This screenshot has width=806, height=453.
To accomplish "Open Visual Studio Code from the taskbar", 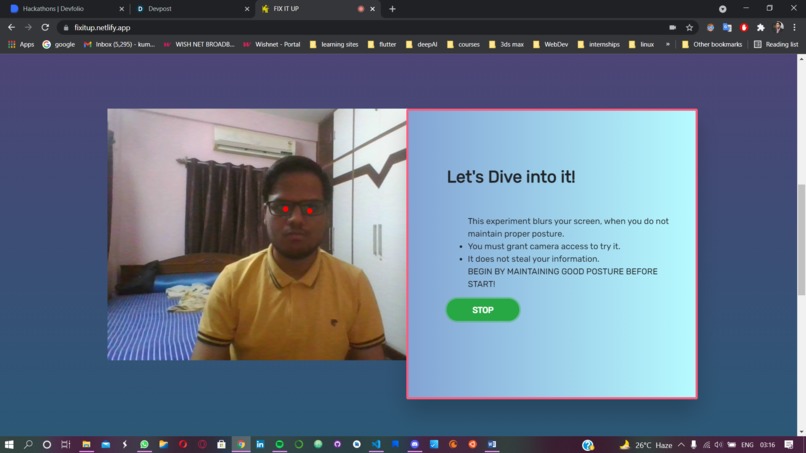I will (x=376, y=444).
